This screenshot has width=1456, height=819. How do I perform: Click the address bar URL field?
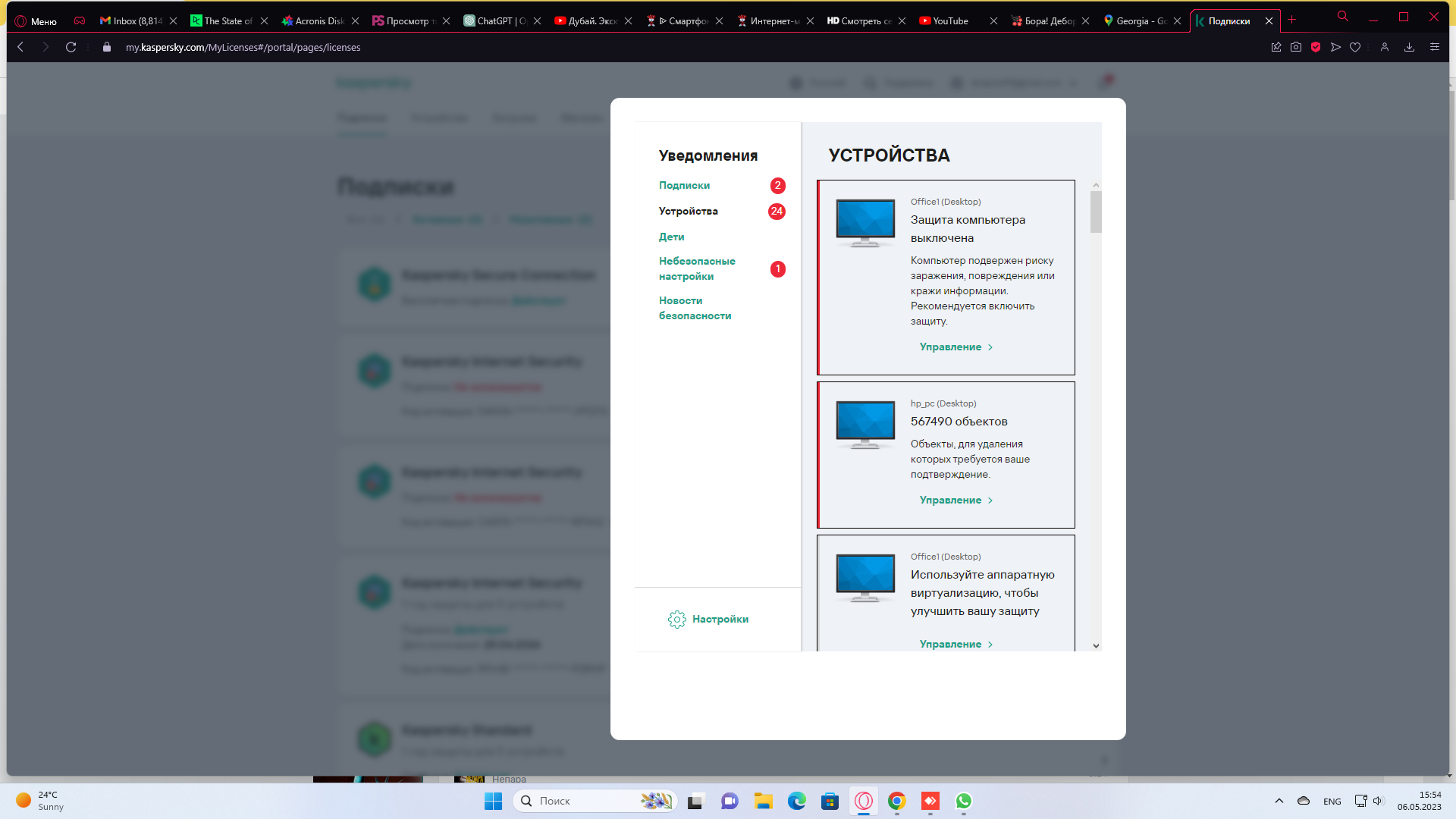243,47
